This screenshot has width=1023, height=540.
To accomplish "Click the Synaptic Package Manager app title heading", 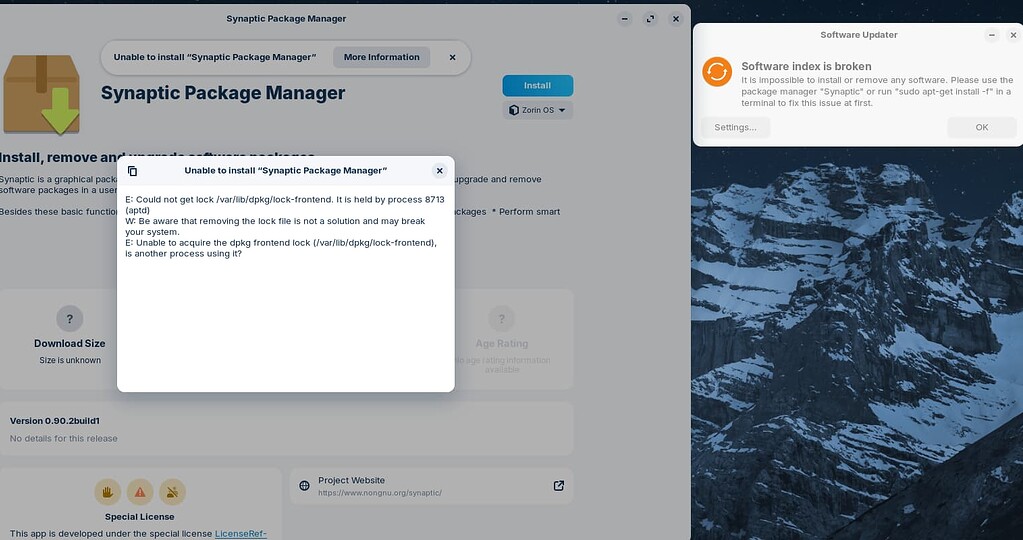I will click(x=223, y=93).
